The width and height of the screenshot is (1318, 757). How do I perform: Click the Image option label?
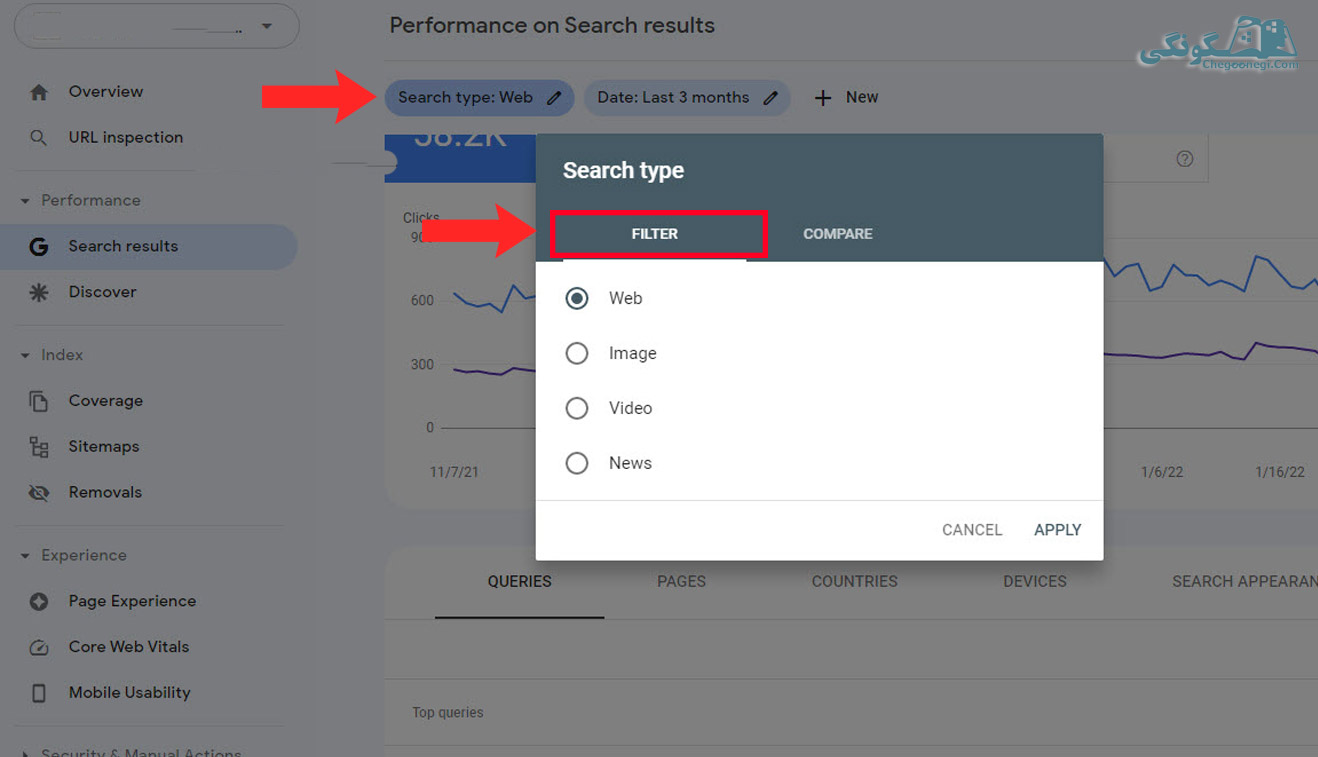[633, 353]
